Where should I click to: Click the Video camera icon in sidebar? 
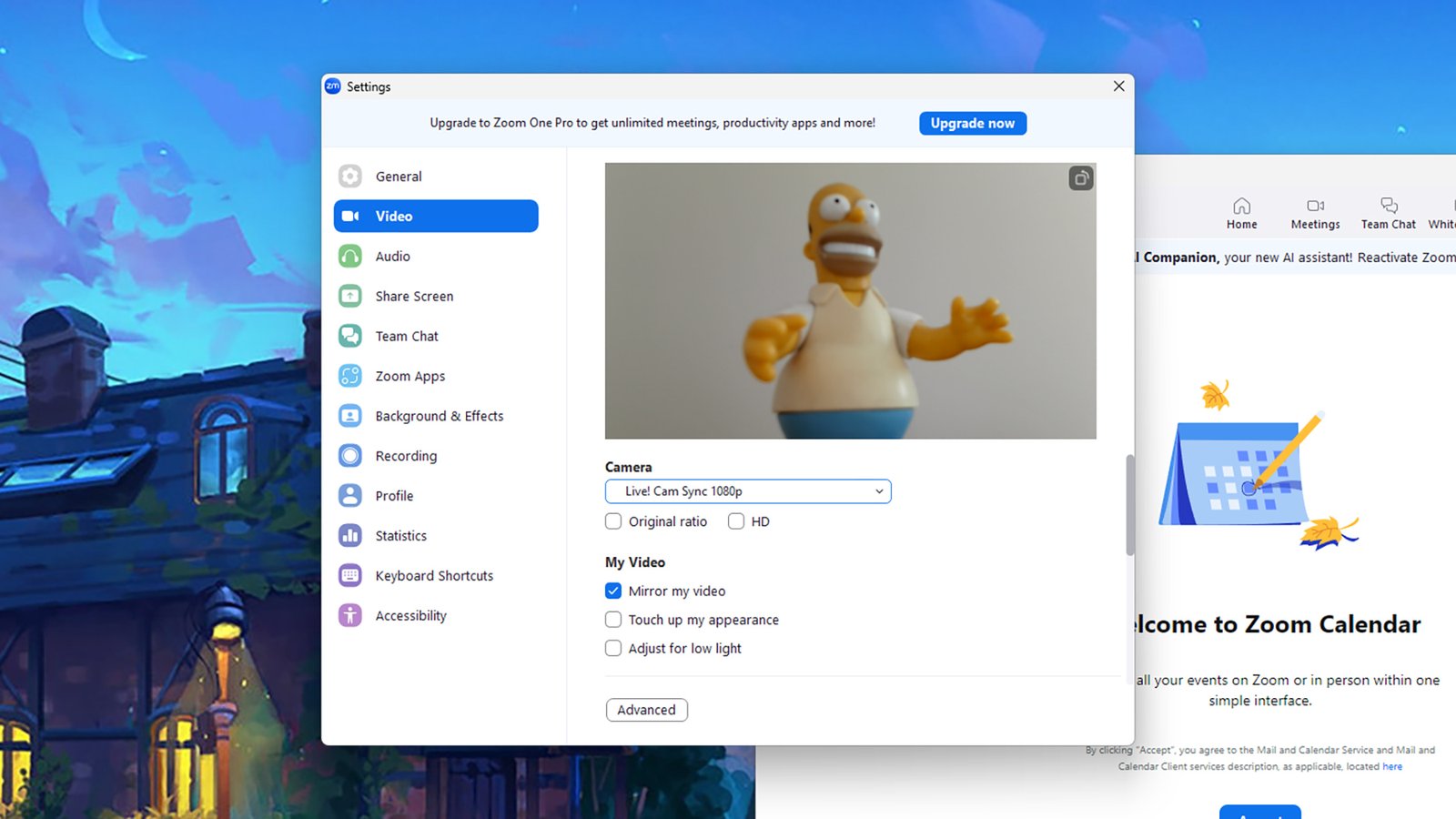coord(350,217)
